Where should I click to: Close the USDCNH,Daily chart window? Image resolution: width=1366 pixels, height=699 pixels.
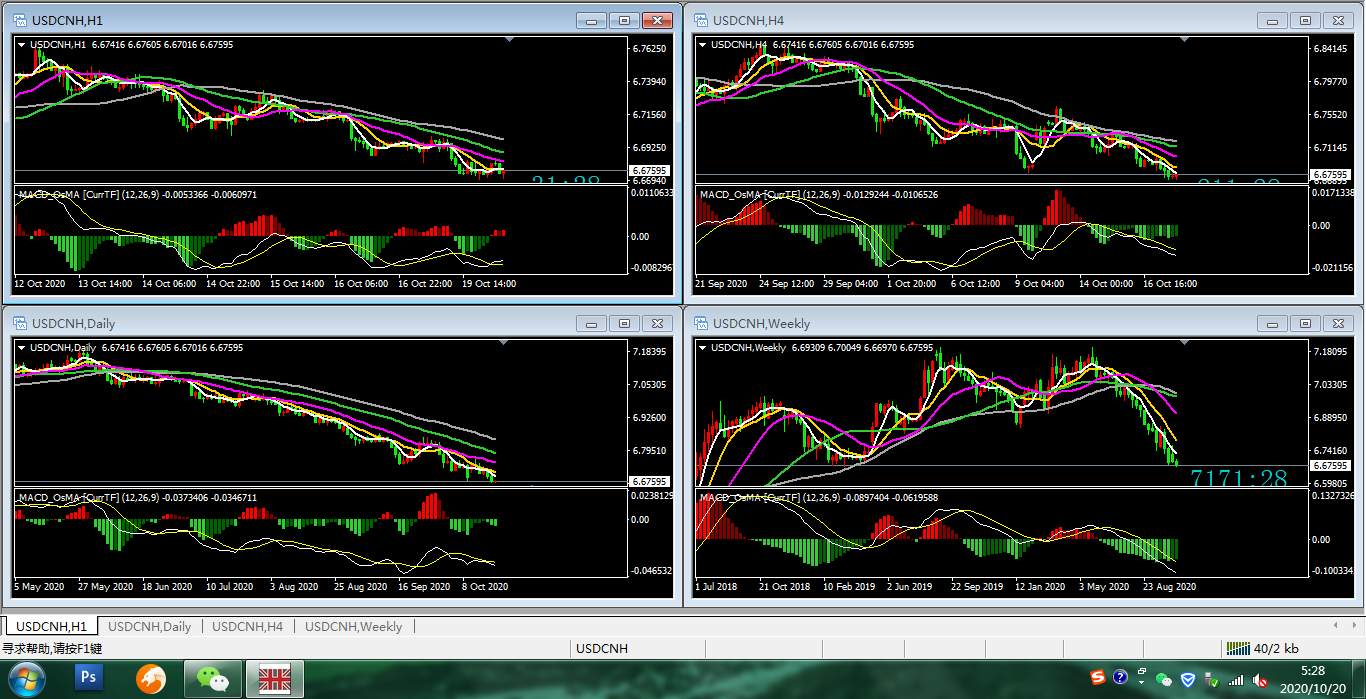click(x=657, y=323)
